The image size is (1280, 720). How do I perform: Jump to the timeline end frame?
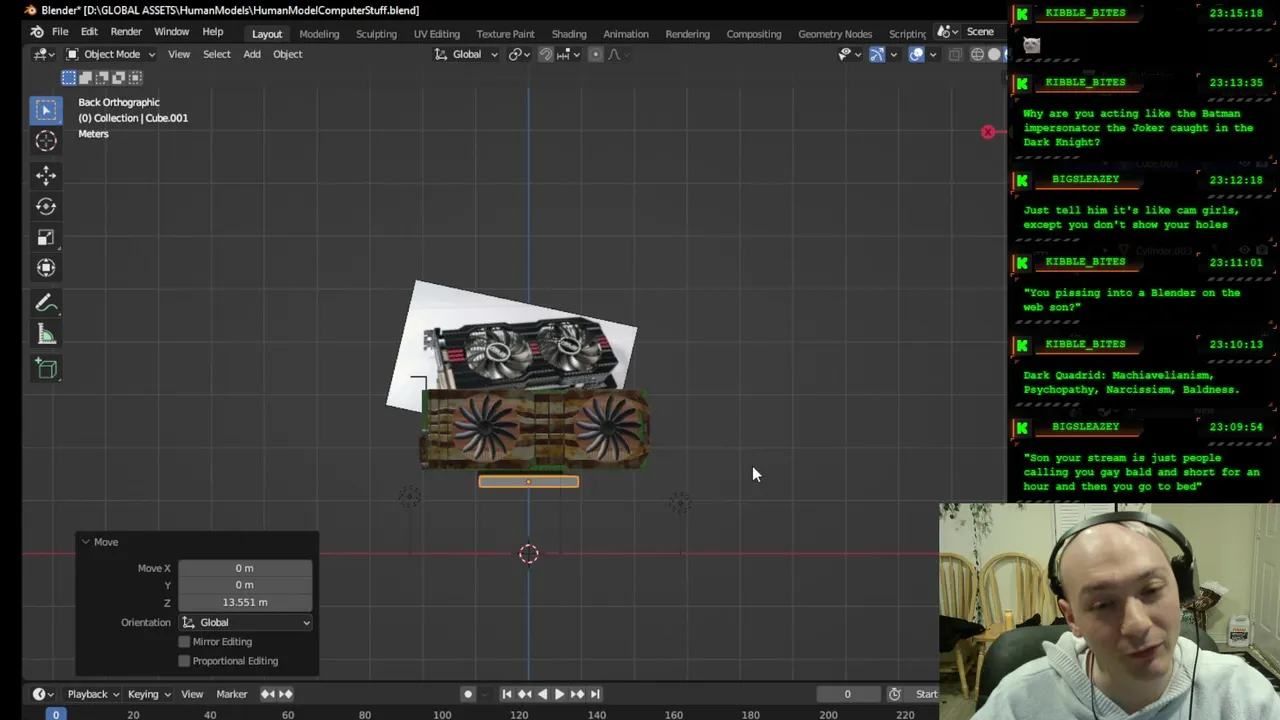pyautogui.click(x=595, y=694)
